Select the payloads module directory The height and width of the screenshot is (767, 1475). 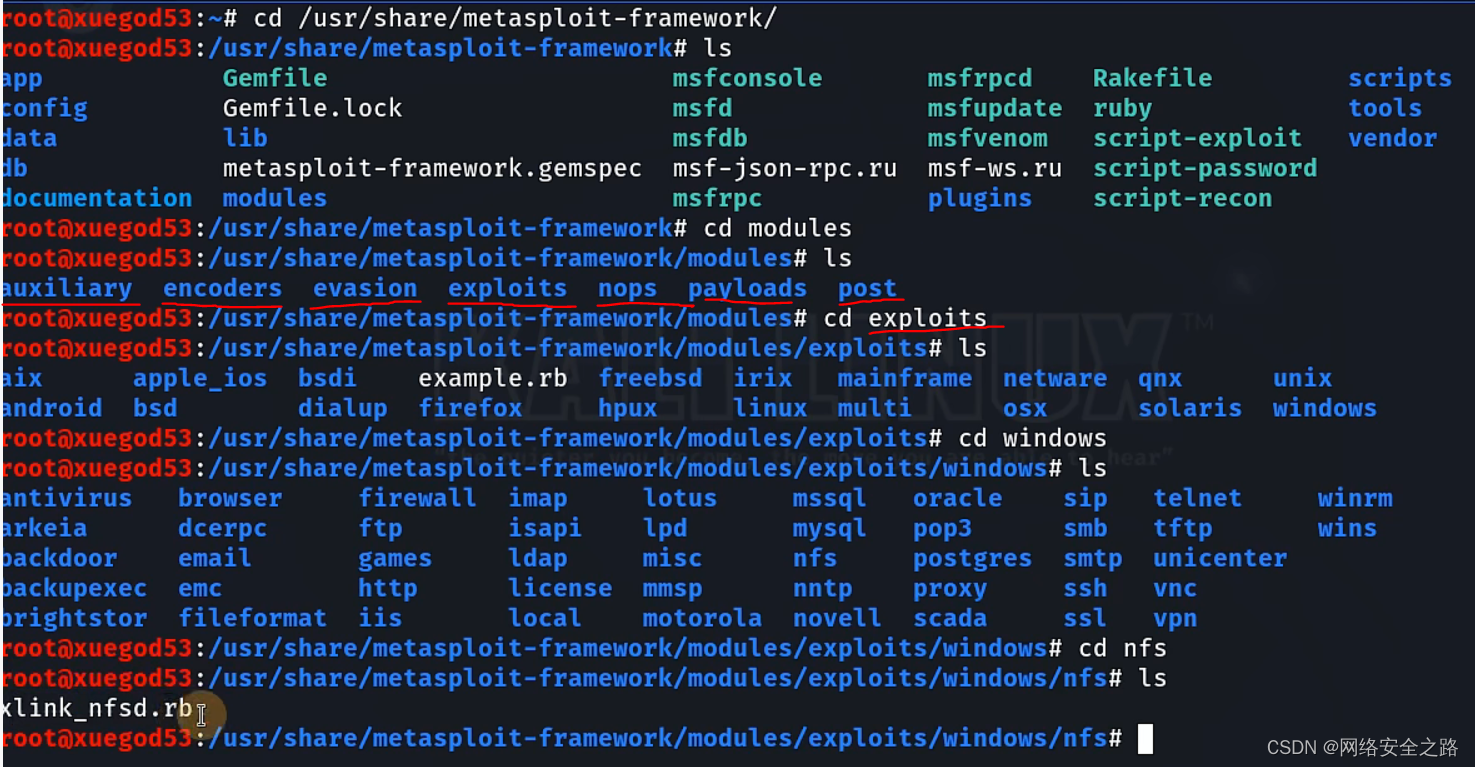pyautogui.click(x=746, y=288)
